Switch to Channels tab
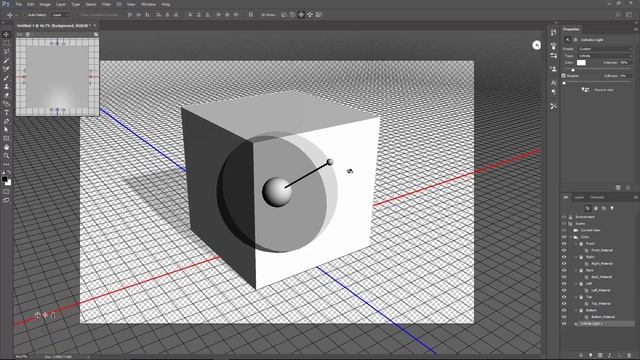Viewport: 640px width, 360px height. click(597, 198)
